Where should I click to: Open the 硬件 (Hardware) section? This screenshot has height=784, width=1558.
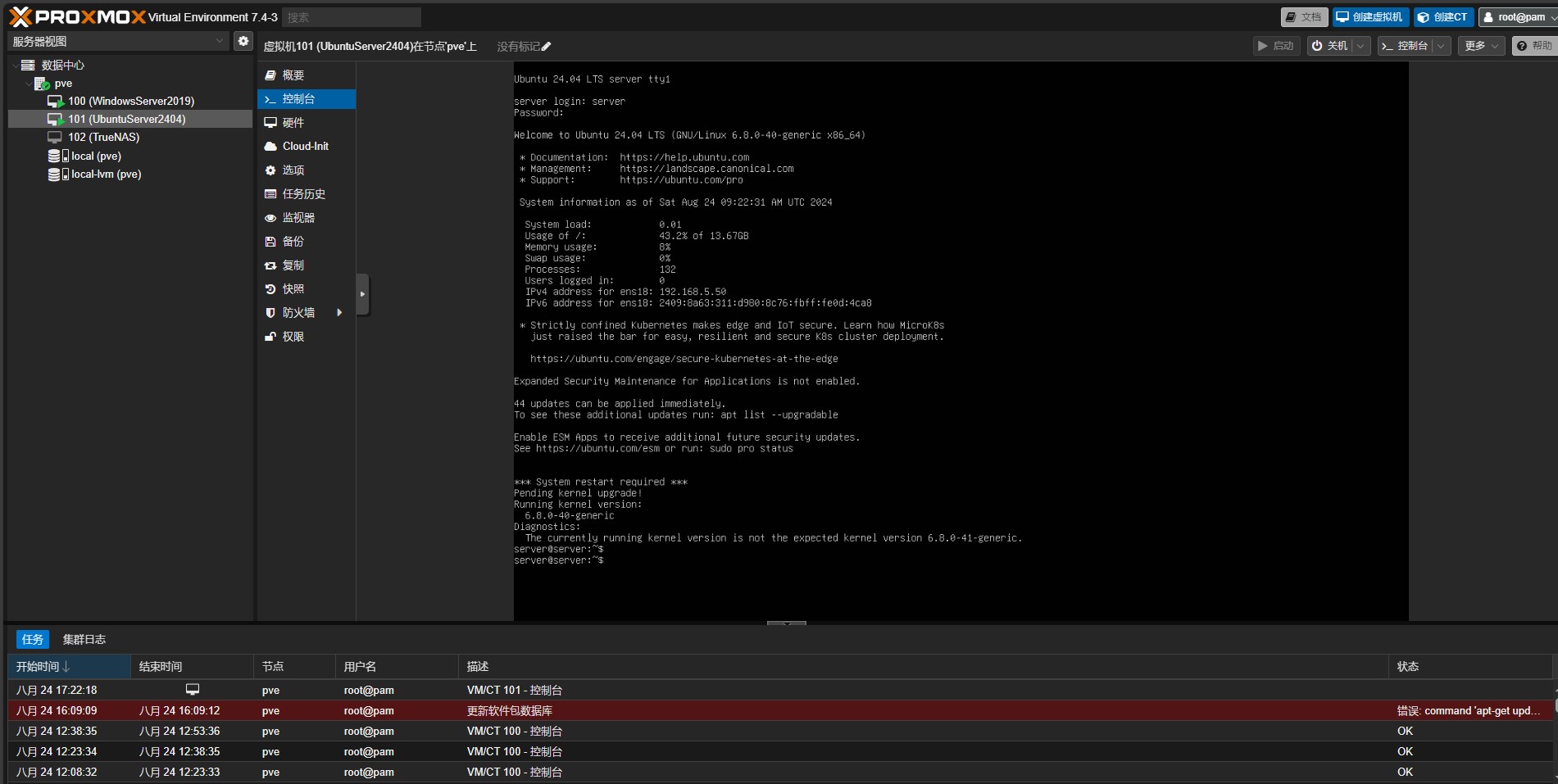(293, 123)
